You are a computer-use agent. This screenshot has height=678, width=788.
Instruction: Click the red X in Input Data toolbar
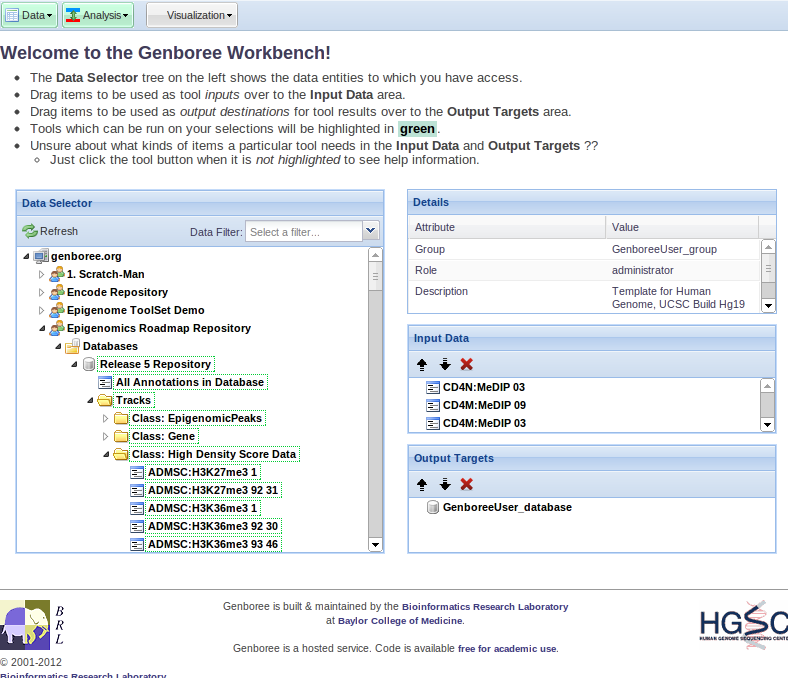[467, 364]
